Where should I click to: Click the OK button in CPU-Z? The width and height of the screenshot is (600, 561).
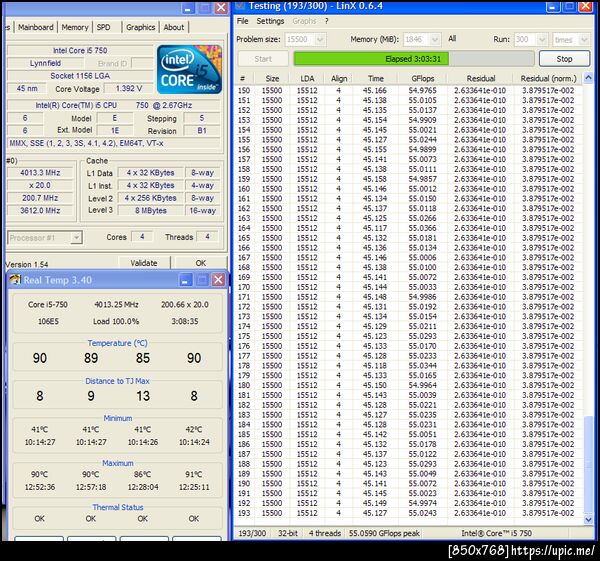(x=201, y=263)
